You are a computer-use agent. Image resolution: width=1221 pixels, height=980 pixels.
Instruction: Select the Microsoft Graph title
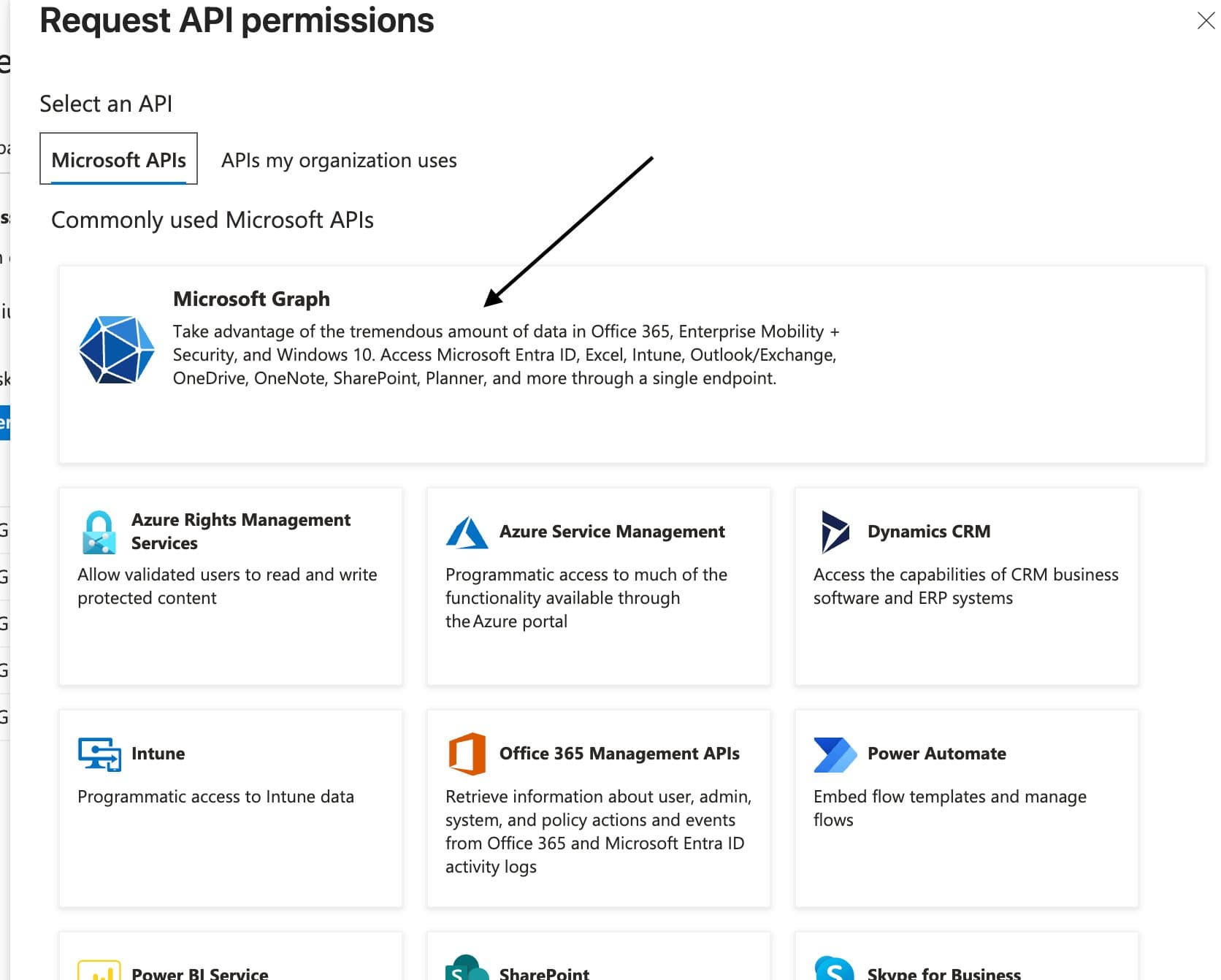[x=251, y=299]
